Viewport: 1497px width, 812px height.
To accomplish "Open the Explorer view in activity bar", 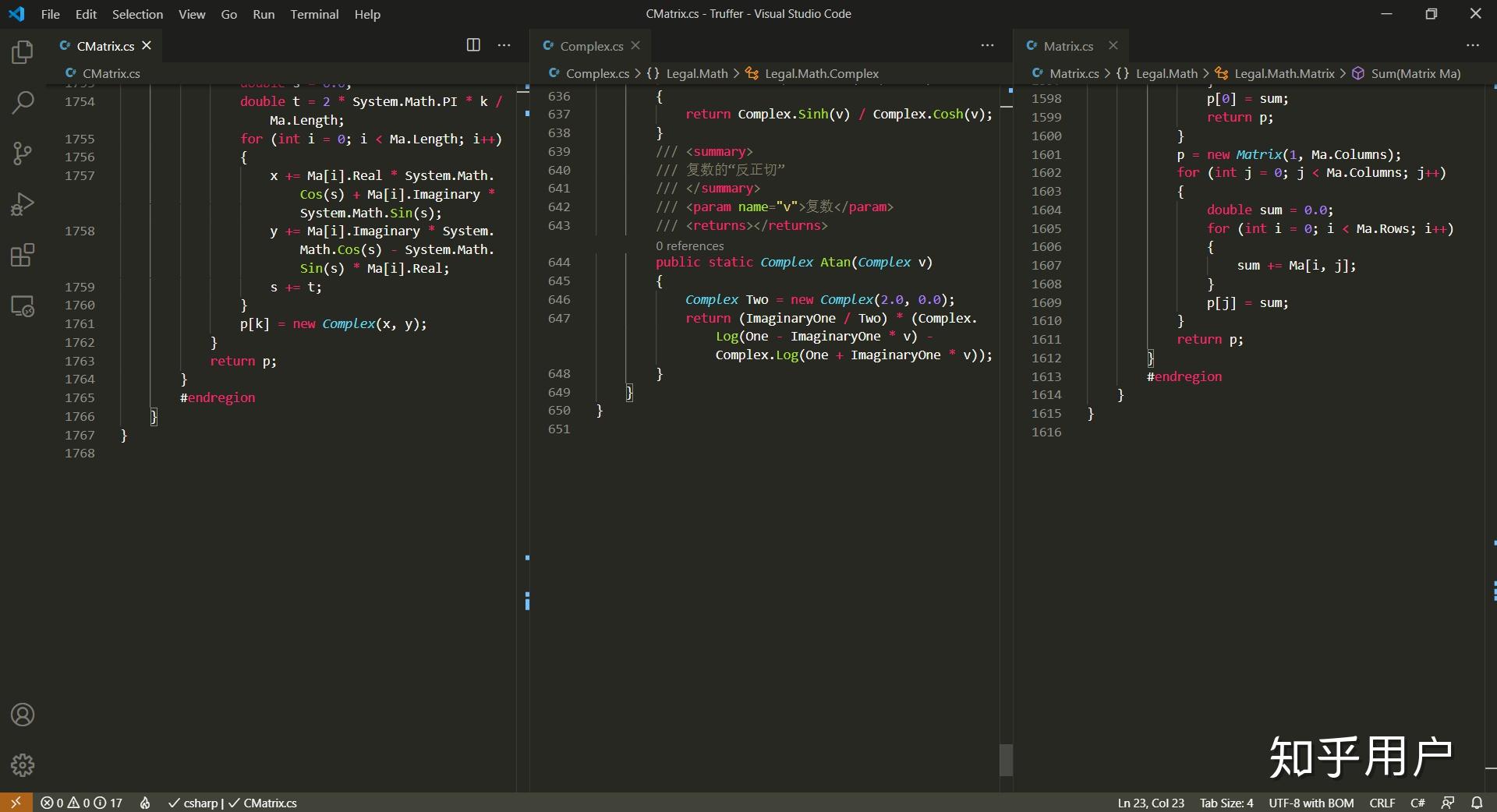I will tap(23, 52).
